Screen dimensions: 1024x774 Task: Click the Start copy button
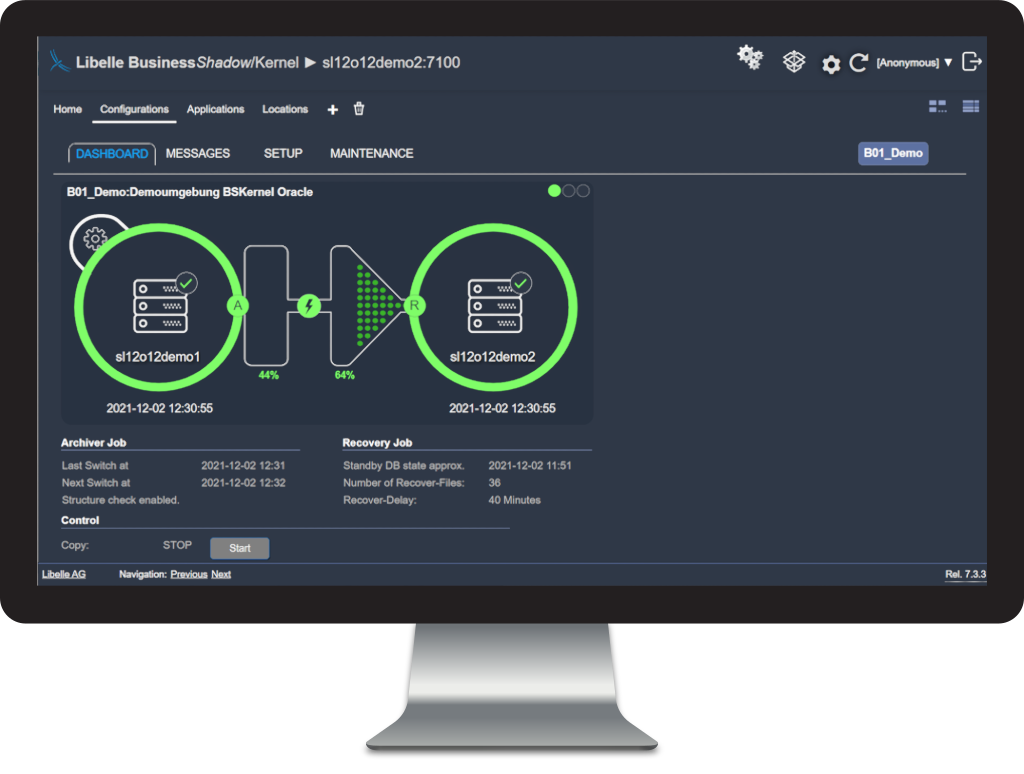[x=240, y=548]
